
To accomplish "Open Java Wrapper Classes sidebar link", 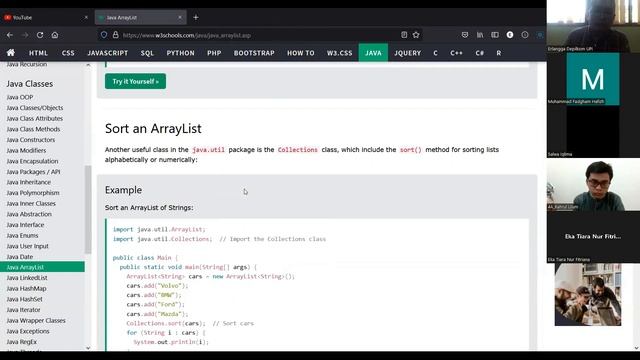I will tap(36, 320).
